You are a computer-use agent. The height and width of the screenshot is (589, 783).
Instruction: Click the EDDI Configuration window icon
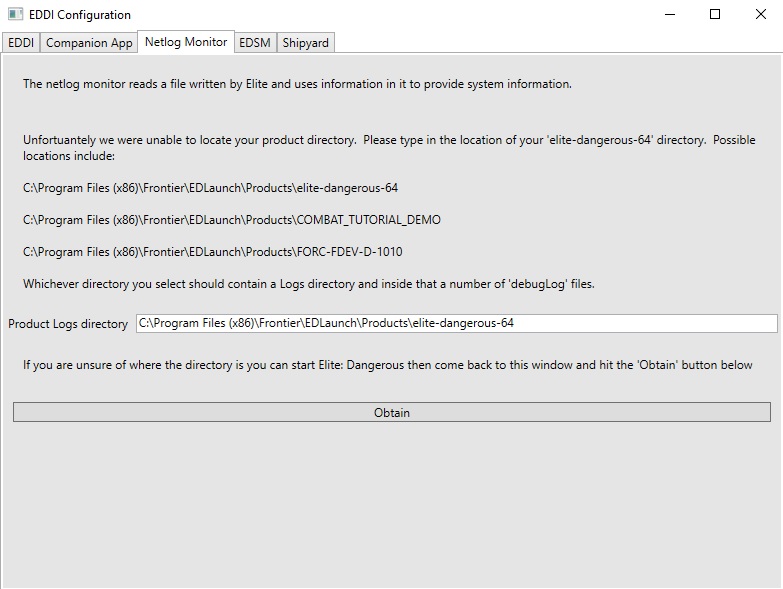pyautogui.click(x=15, y=14)
